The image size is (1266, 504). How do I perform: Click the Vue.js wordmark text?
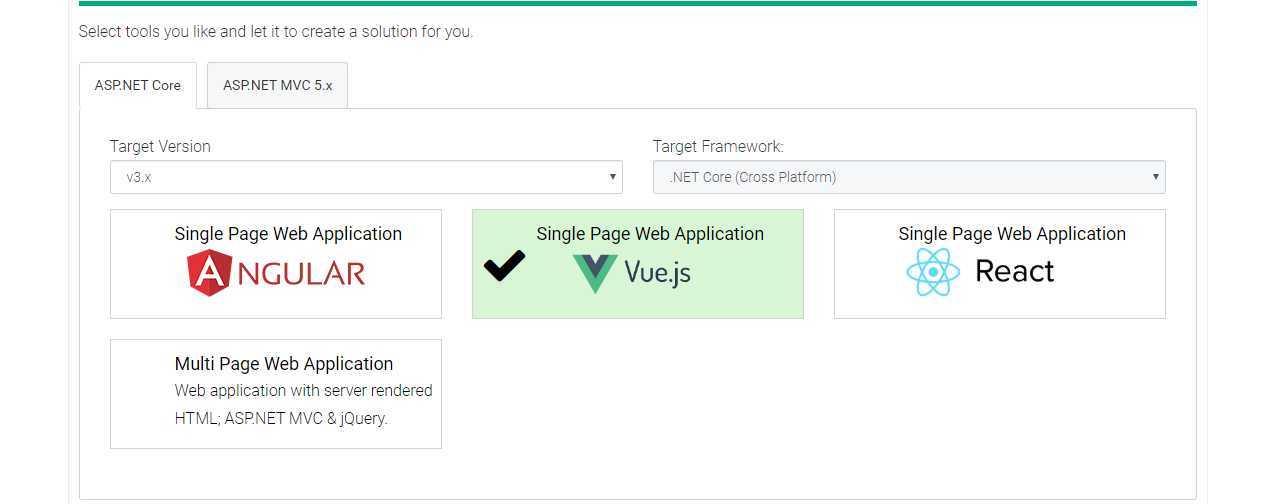click(x=657, y=272)
